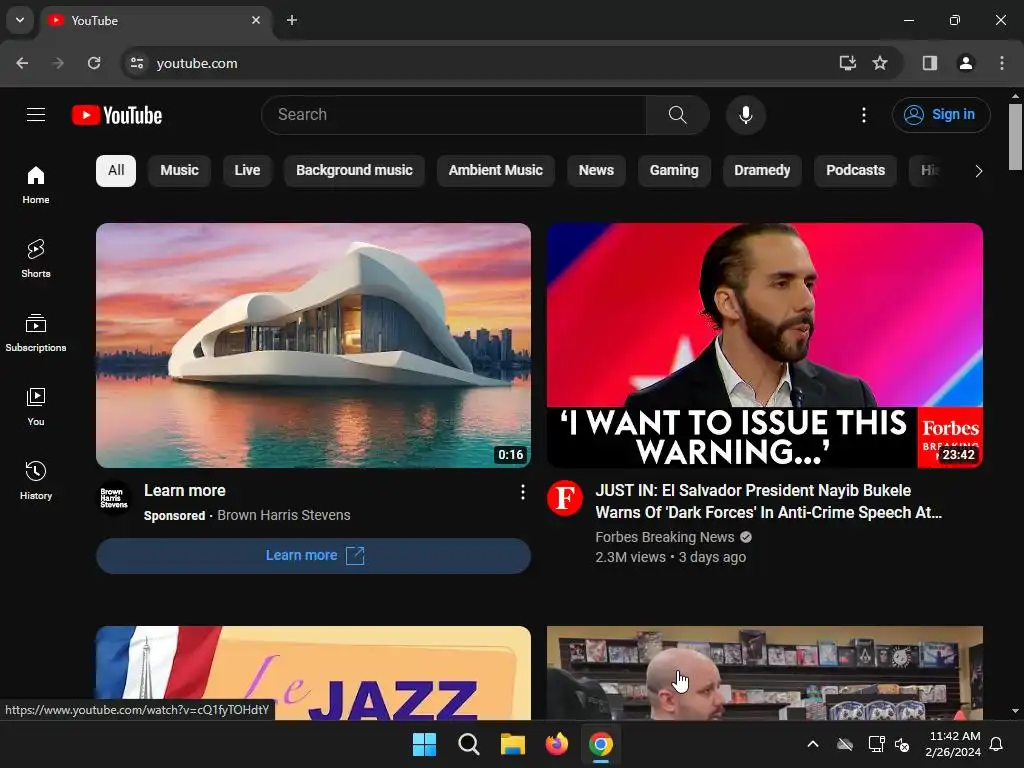The image size is (1024, 768).
Task: Open Chrome's three-dot menu
Action: pyautogui.click(x=1001, y=63)
